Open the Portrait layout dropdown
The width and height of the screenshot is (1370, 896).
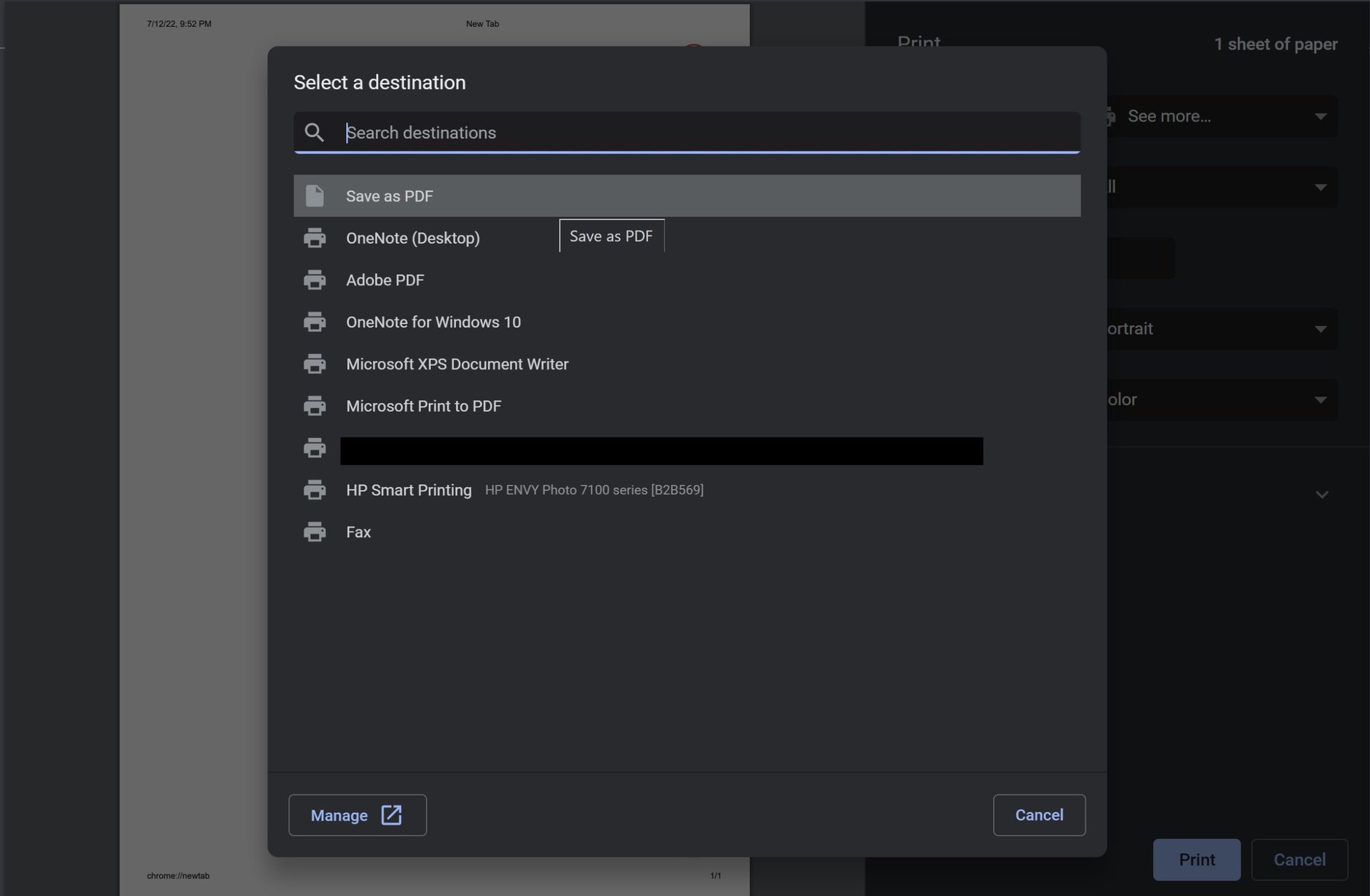pos(1222,329)
